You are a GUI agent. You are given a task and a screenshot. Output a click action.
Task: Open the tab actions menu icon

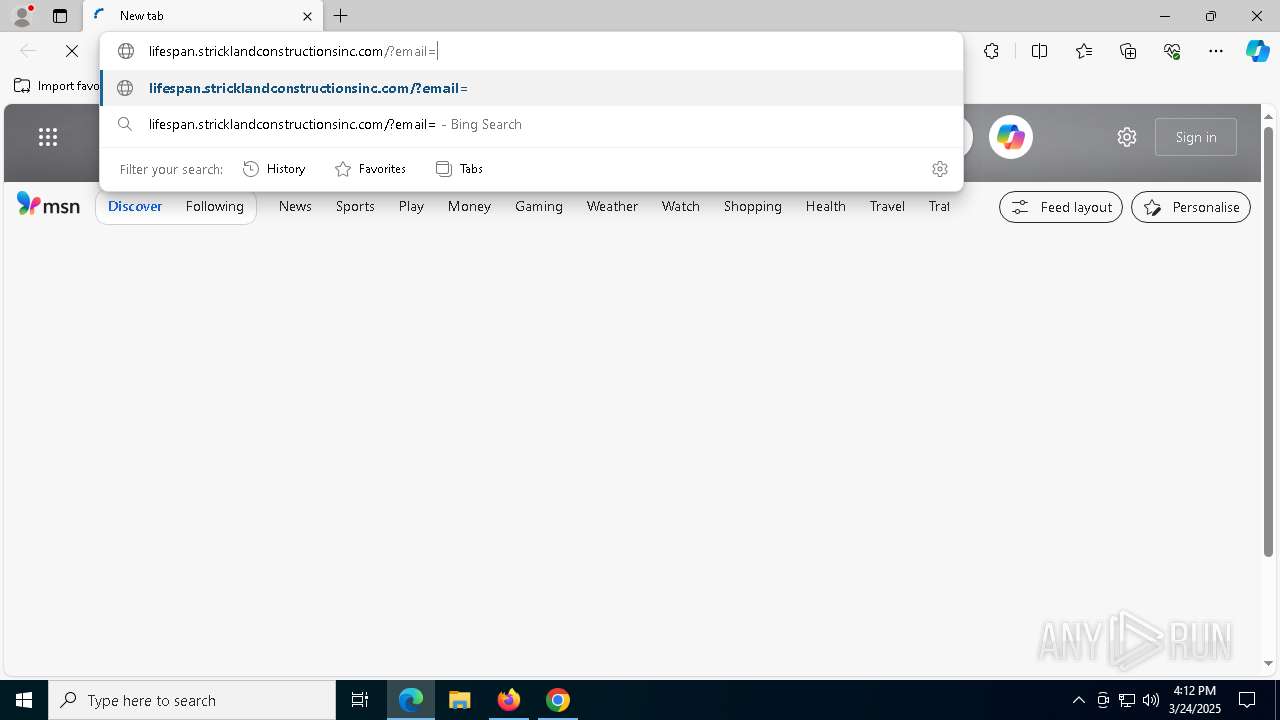60,16
